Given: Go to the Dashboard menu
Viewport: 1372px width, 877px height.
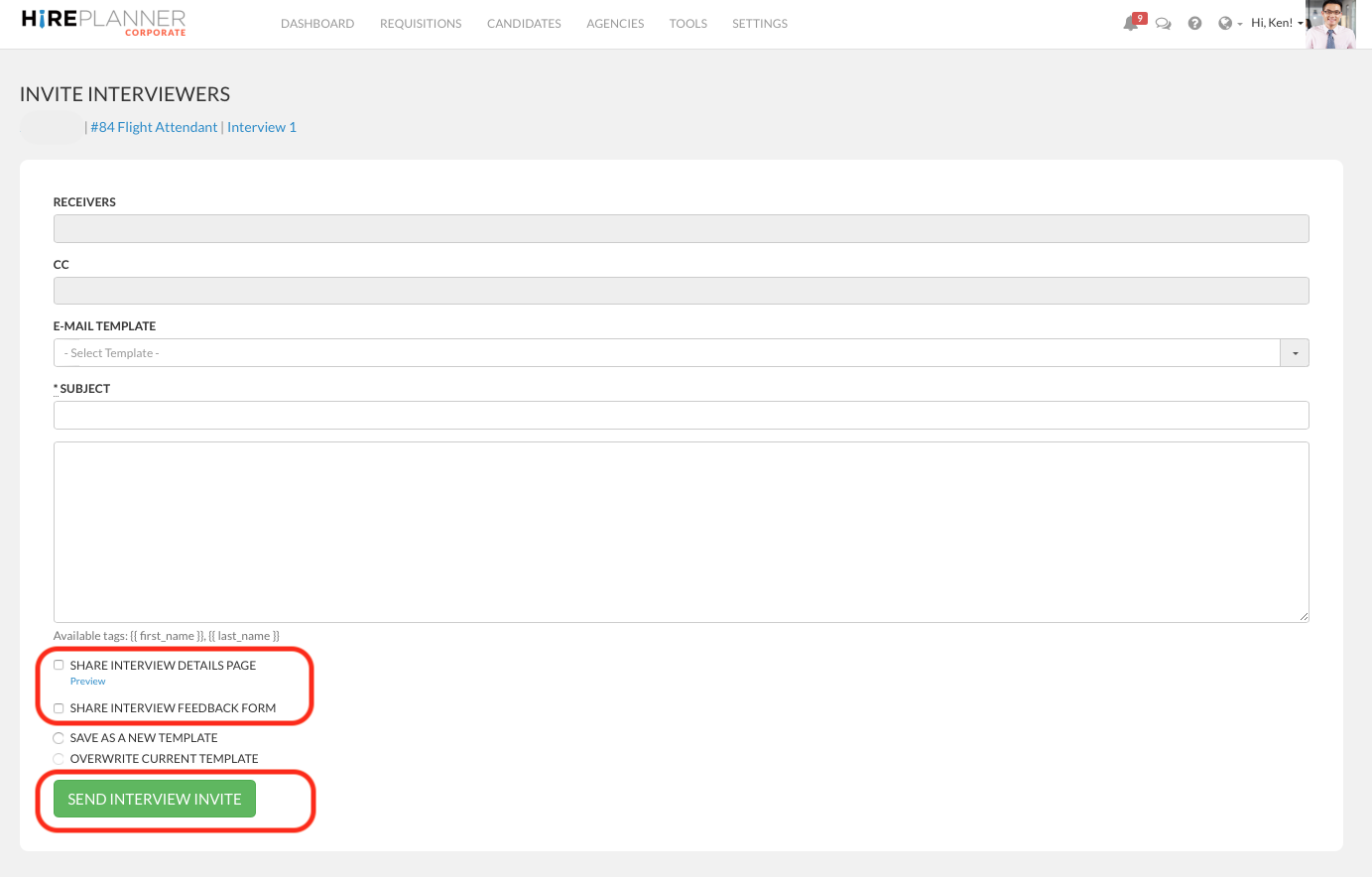Looking at the screenshot, I should point(317,24).
